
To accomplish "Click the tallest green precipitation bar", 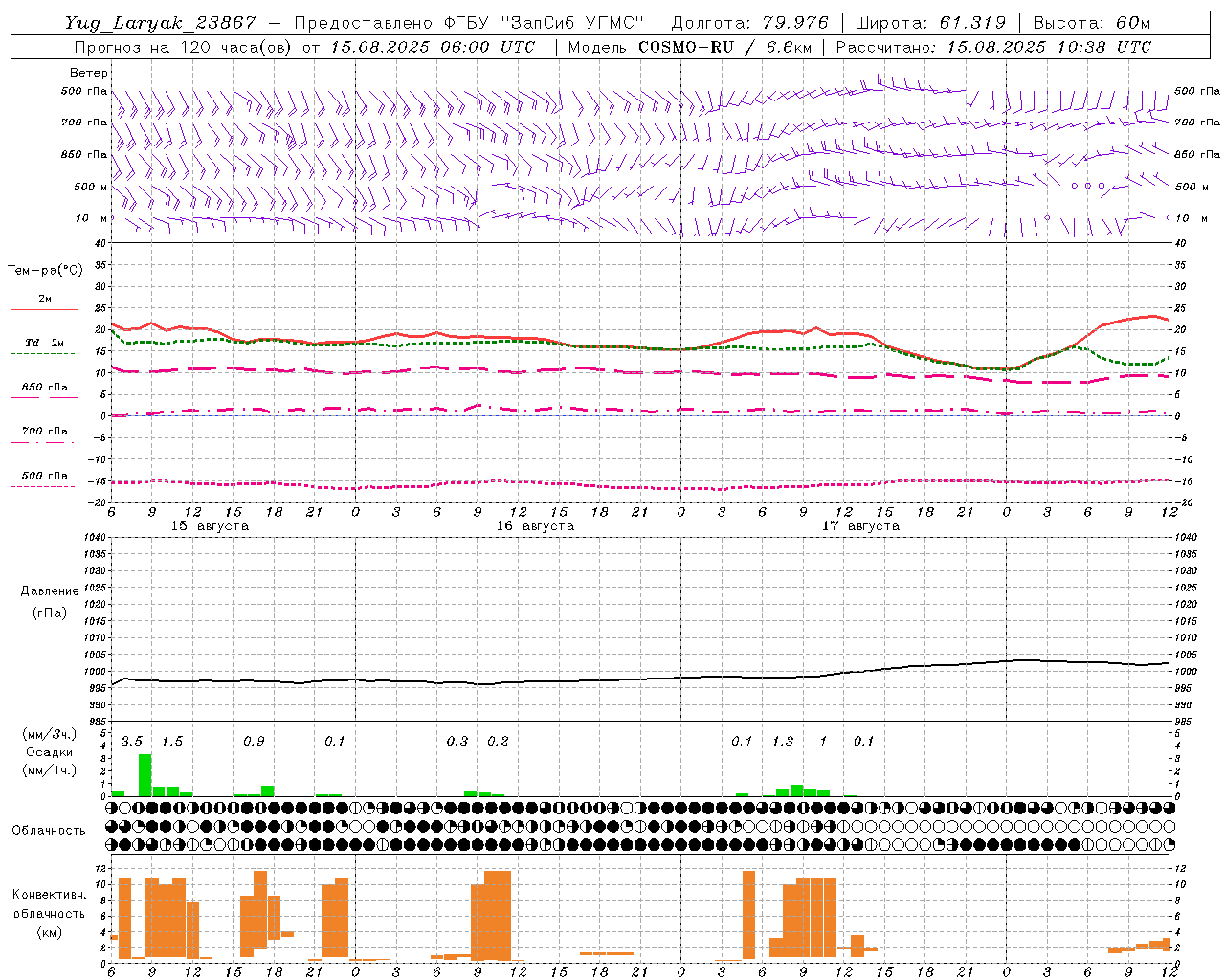I will 145,775.
